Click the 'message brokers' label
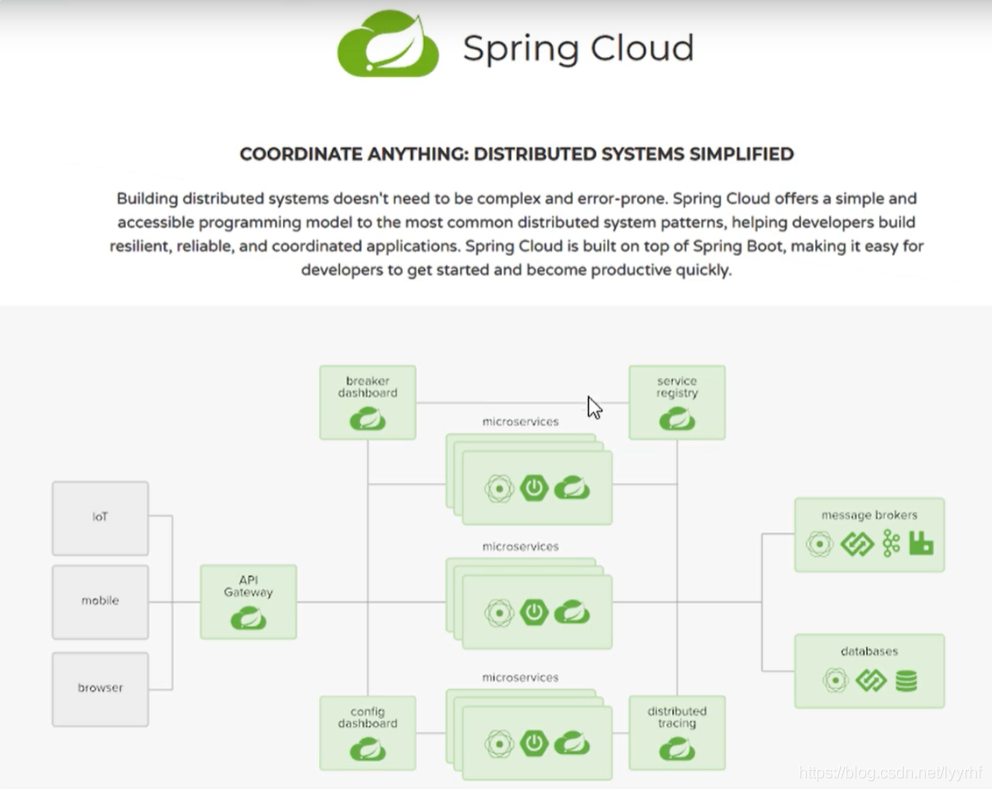This screenshot has width=992, height=791. point(869,514)
